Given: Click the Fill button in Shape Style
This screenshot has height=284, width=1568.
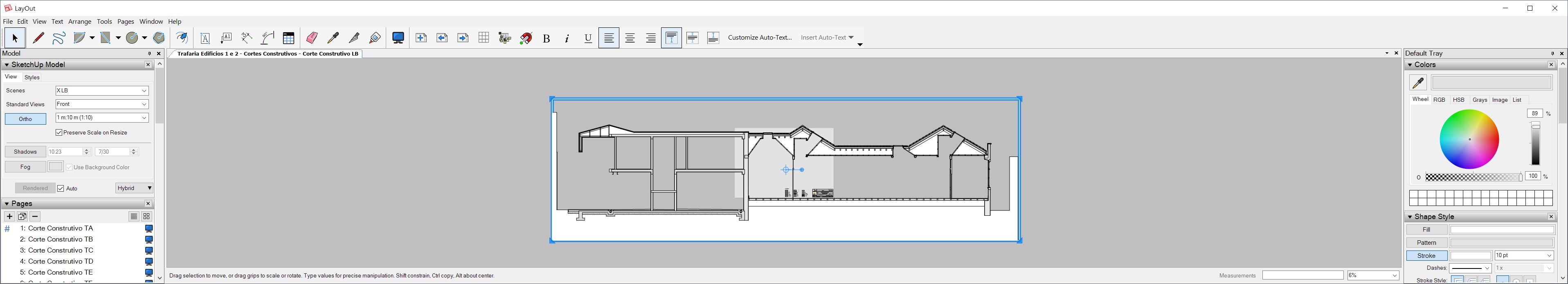Looking at the screenshot, I should tap(1426, 230).
